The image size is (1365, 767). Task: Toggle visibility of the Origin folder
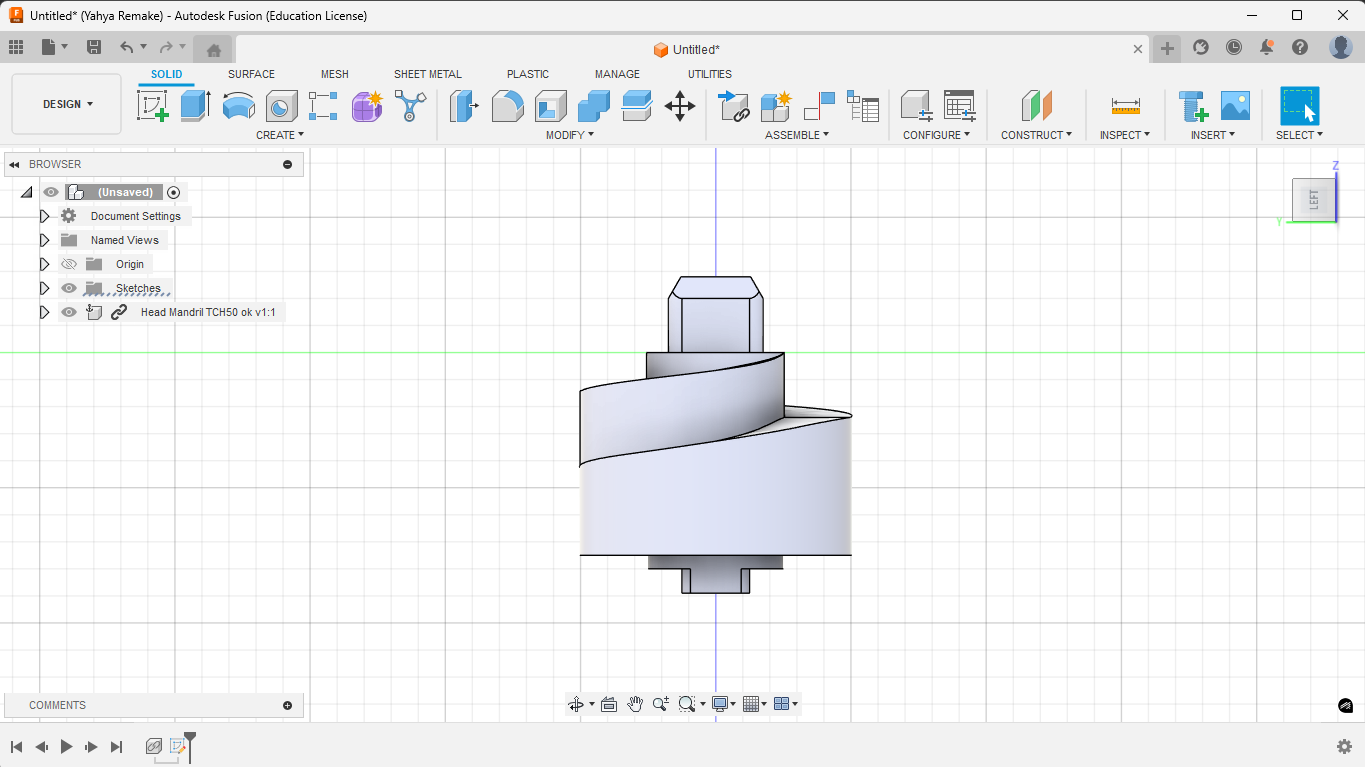pos(68,264)
